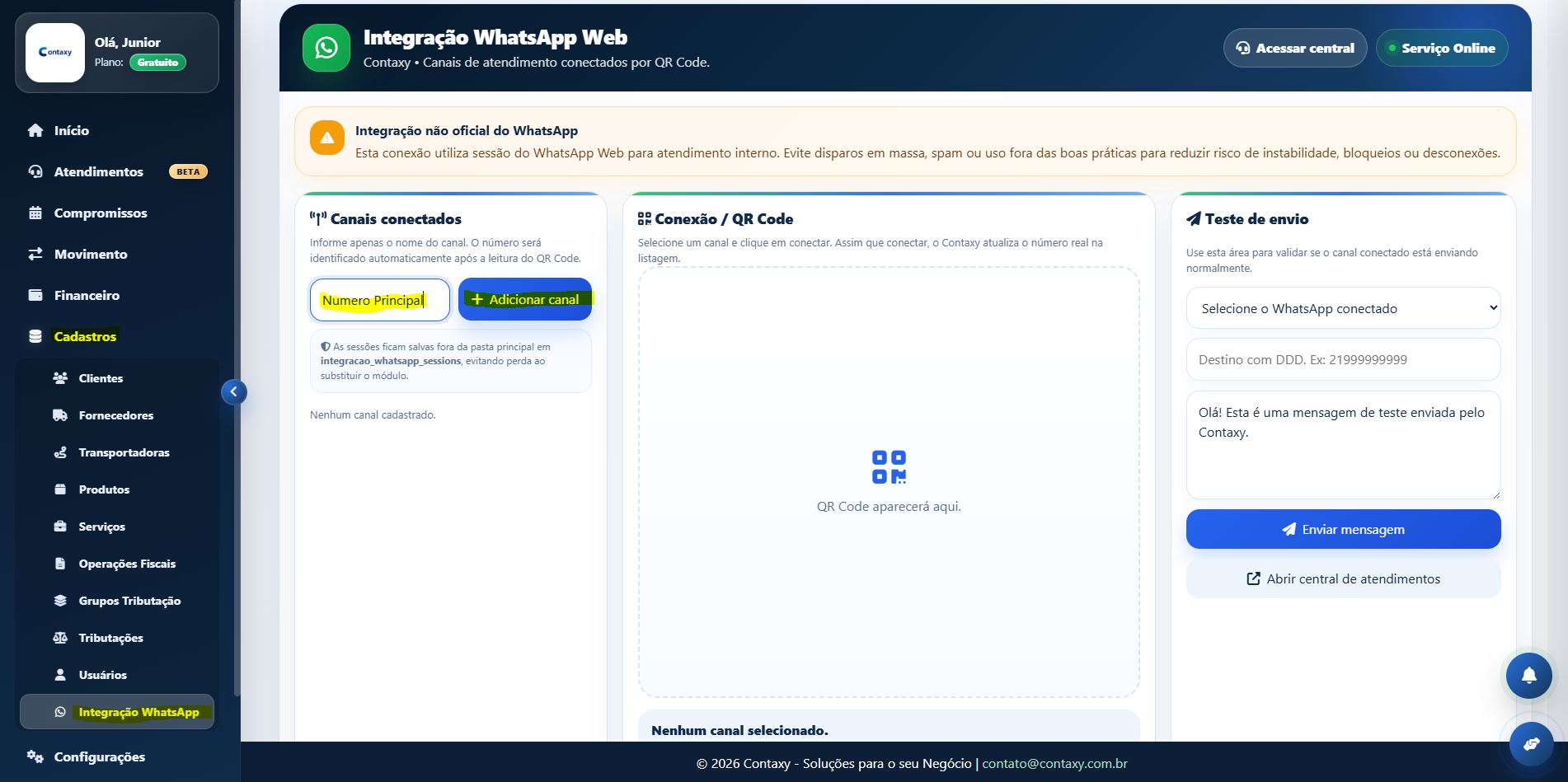
Task: Click the Início home icon
Action: coord(35,130)
